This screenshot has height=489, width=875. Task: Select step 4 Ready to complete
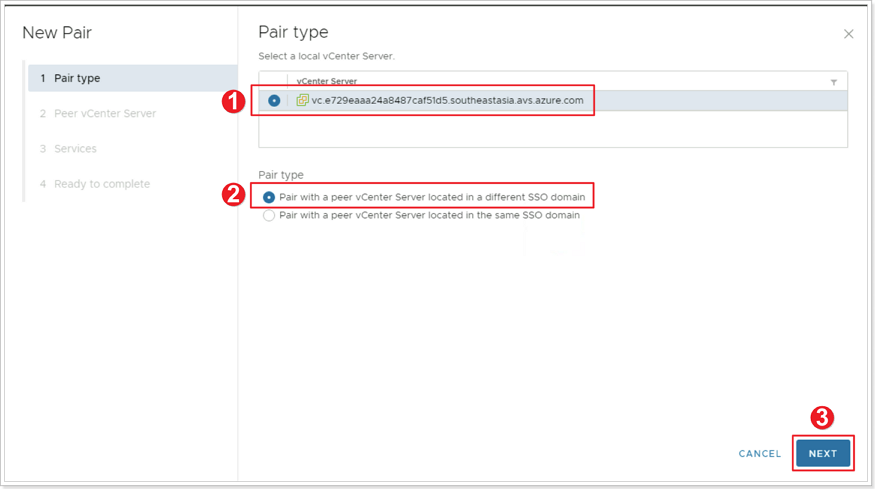(x=95, y=184)
